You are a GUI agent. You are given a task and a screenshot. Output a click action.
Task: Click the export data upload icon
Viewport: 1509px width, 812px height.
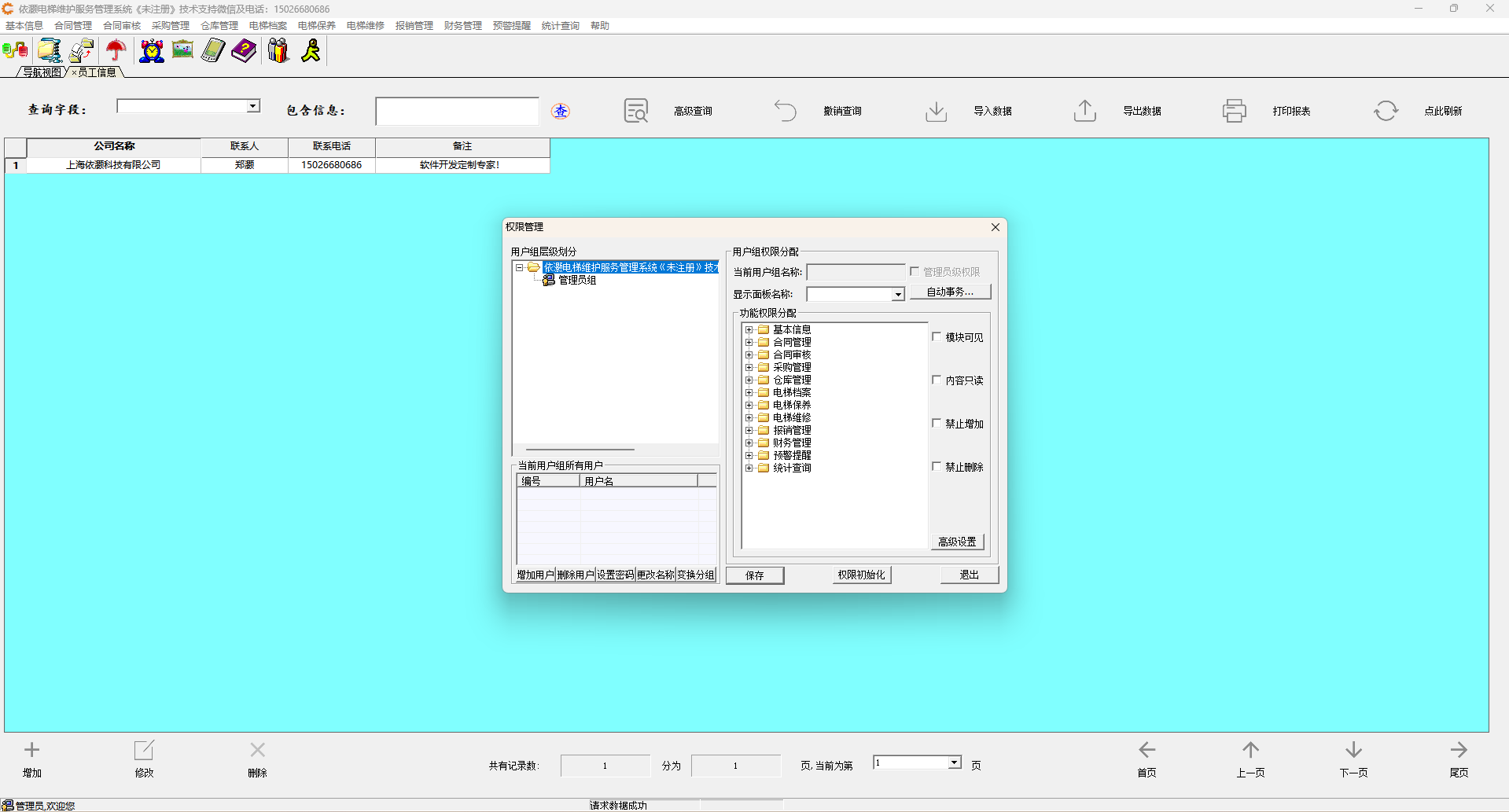[1084, 111]
